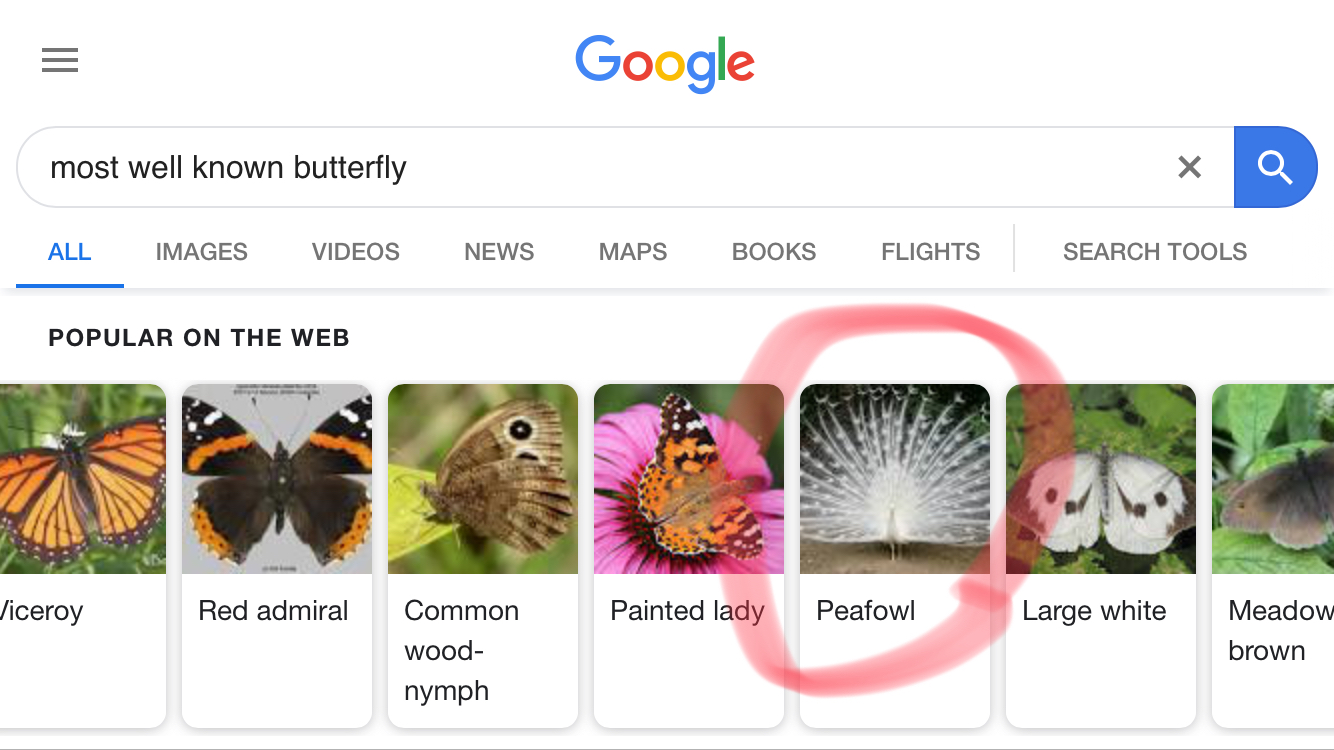The height and width of the screenshot is (750, 1334).
Task: Open the white Peafowl picture
Action: click(x=895, y=479)
